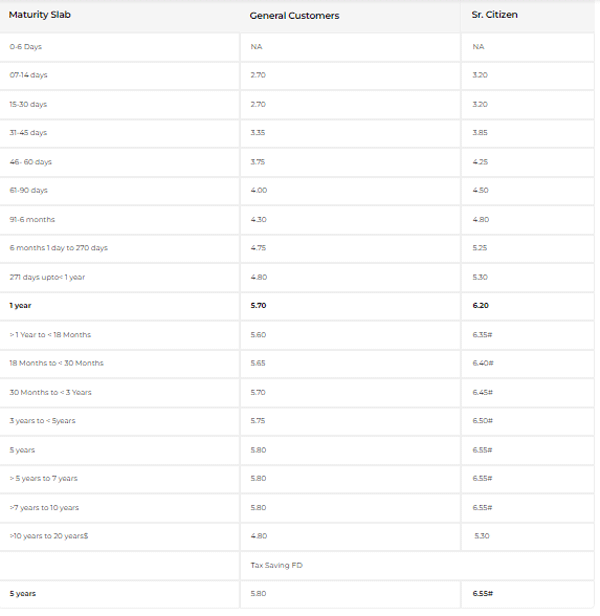Select the 6.45# senior citizen rate
The height and width of the screenshot is (616, 600).
pos(483,392)
